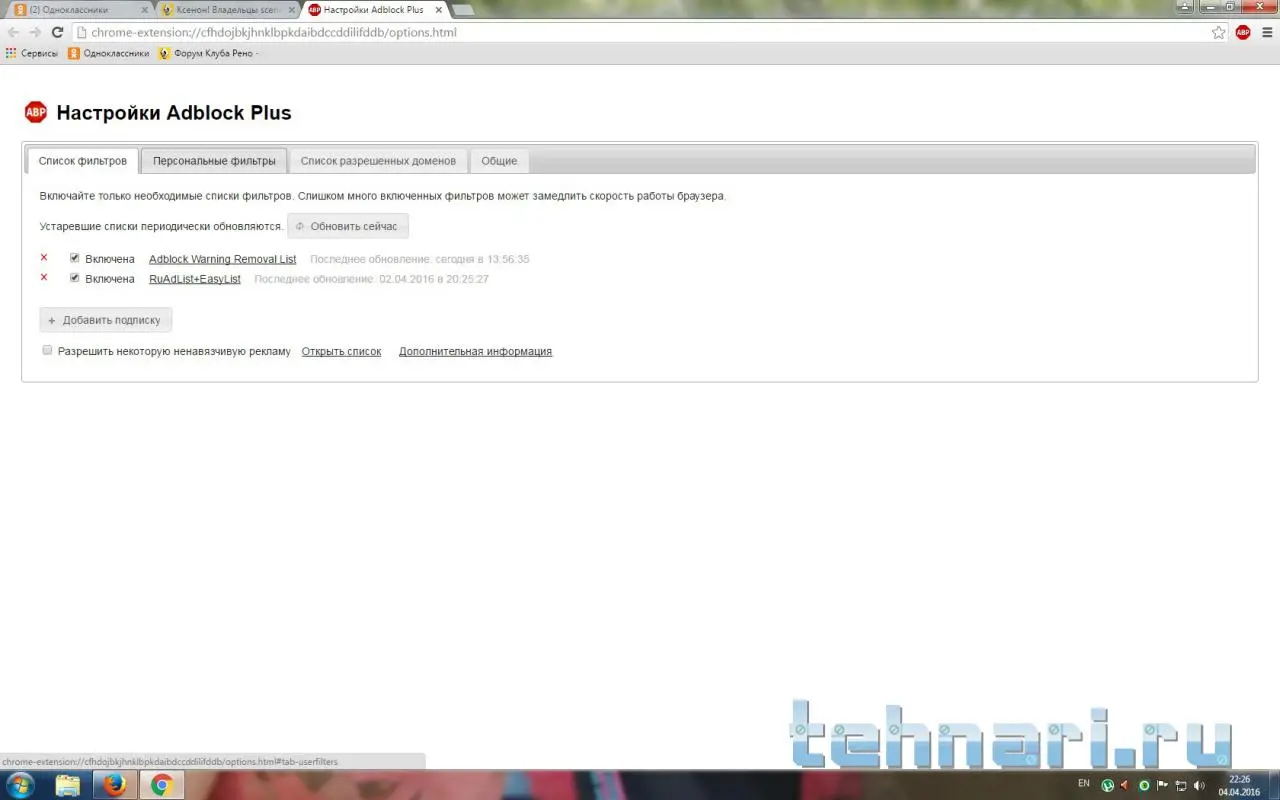The image size is (1280, 800).
Task: Open the ABP extension toolbar icon
Action: (1243, 32)
